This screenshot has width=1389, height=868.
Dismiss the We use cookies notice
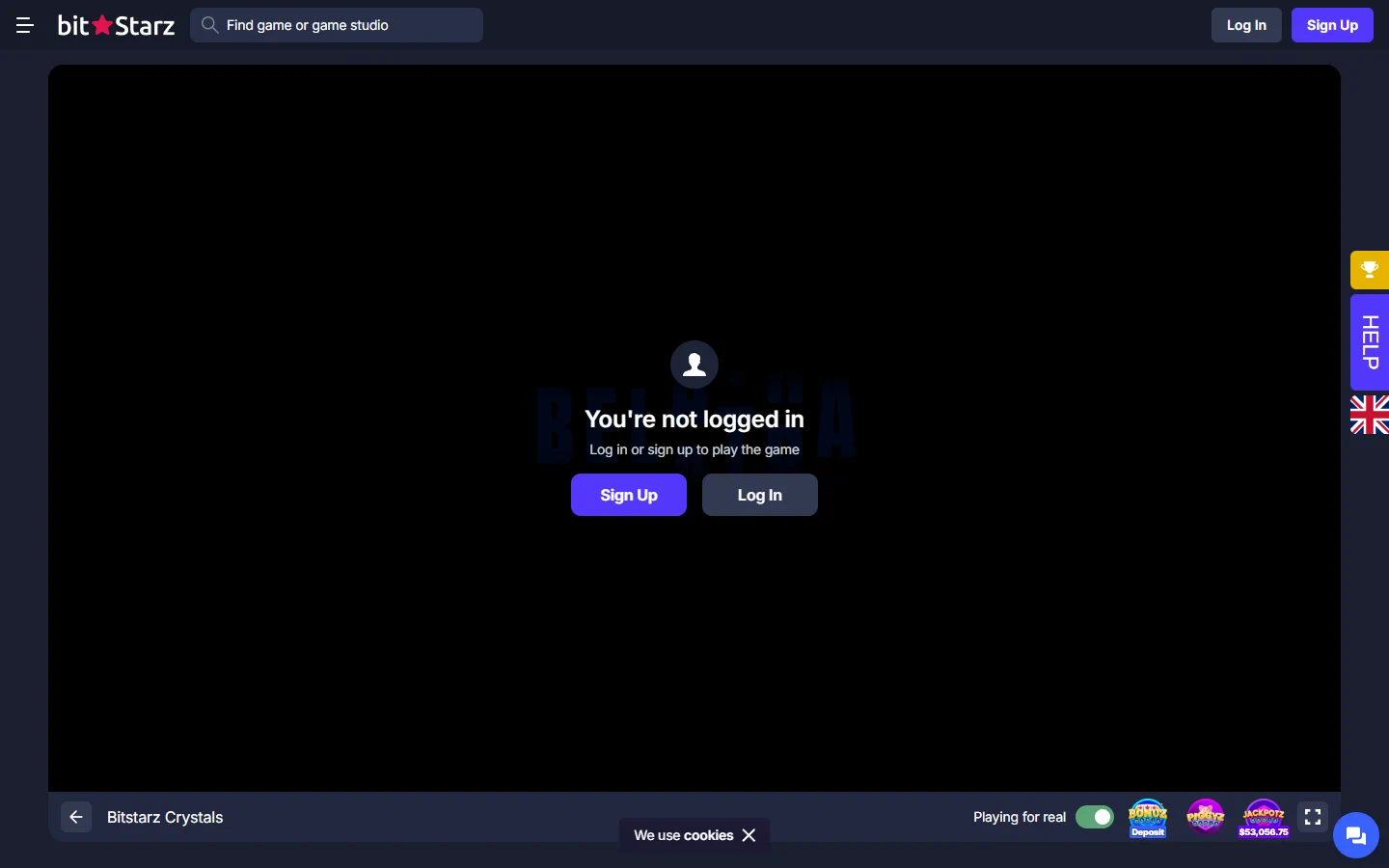click(x=749, y=835)
